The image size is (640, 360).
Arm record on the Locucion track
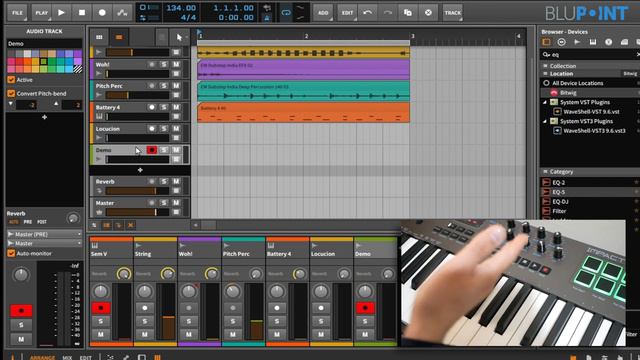pos(151,129)
